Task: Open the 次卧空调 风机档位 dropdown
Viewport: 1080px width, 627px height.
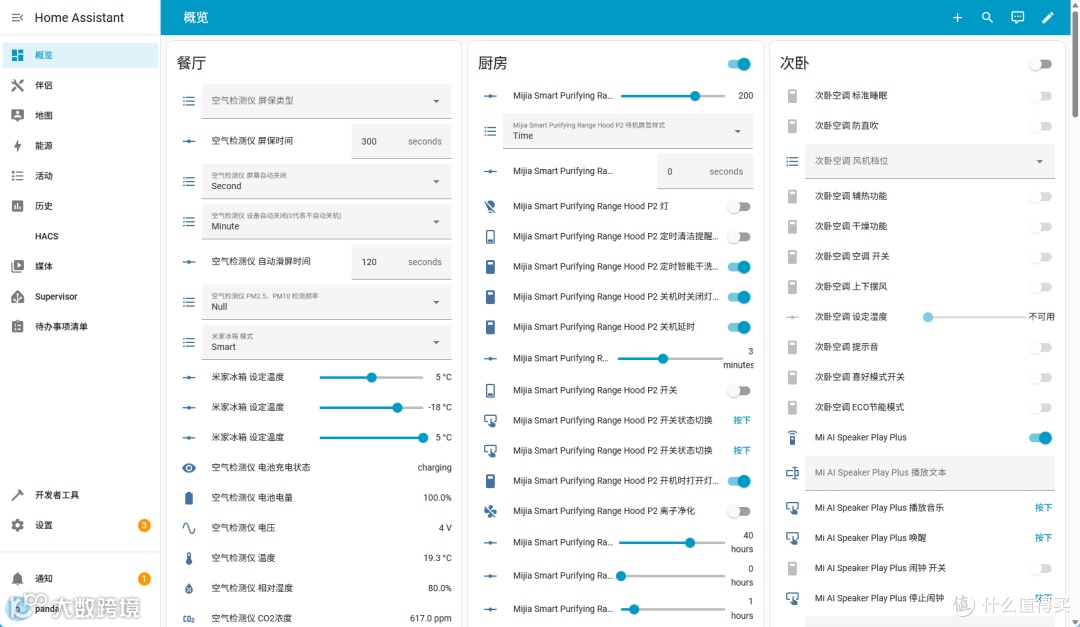Action: [929, 161]
